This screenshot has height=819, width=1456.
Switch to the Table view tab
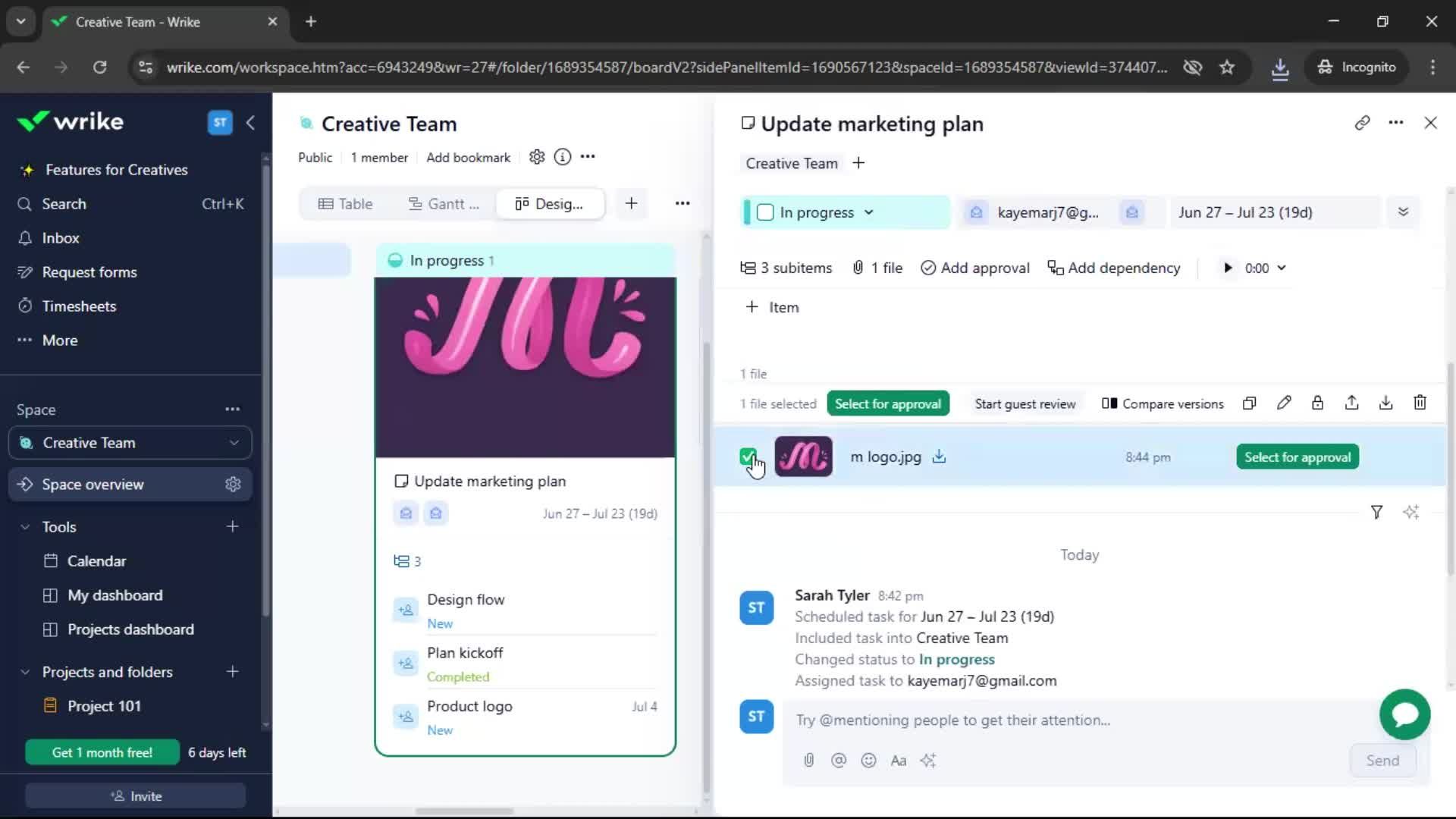345,203
